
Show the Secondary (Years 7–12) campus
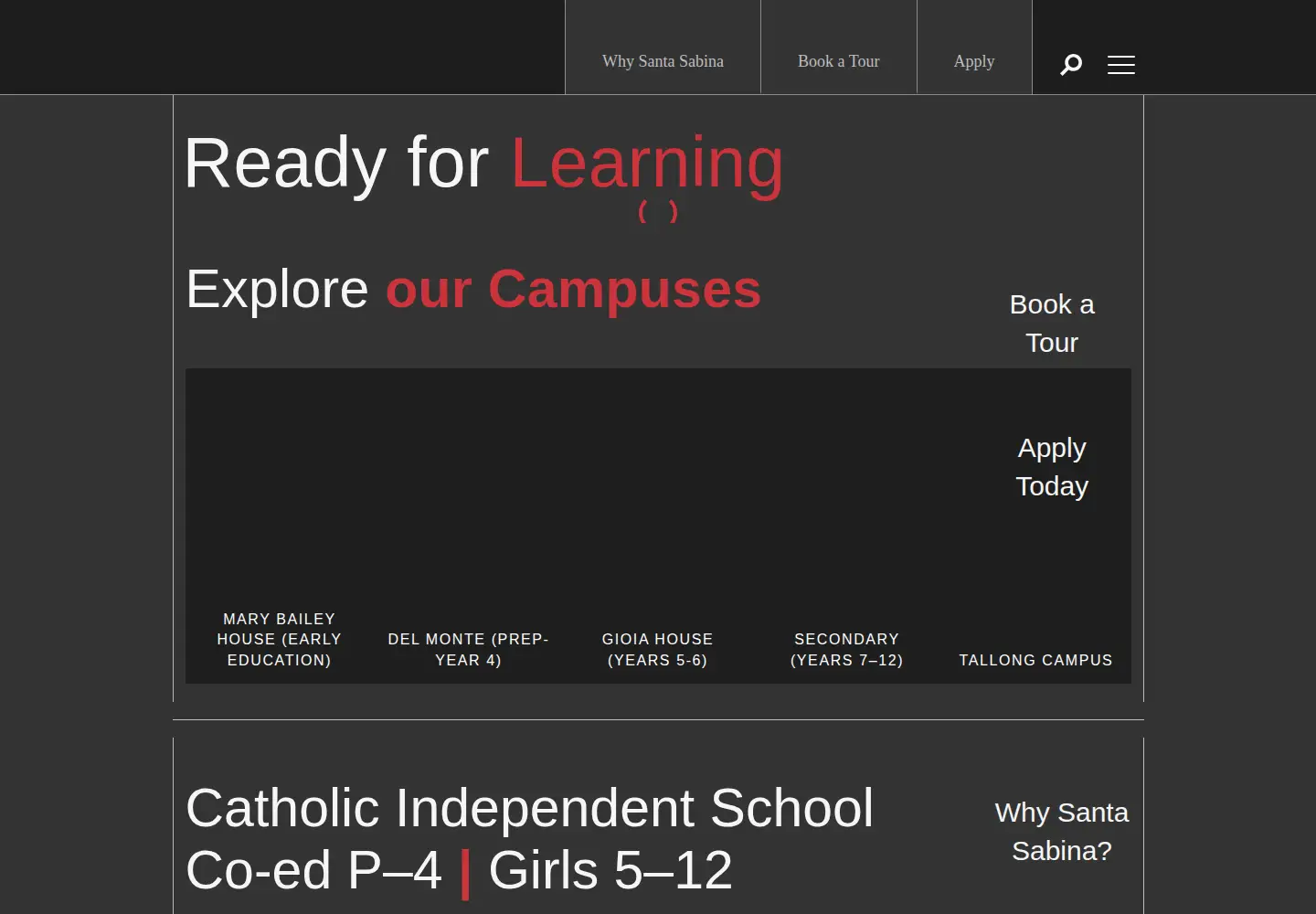pos(847,650)
